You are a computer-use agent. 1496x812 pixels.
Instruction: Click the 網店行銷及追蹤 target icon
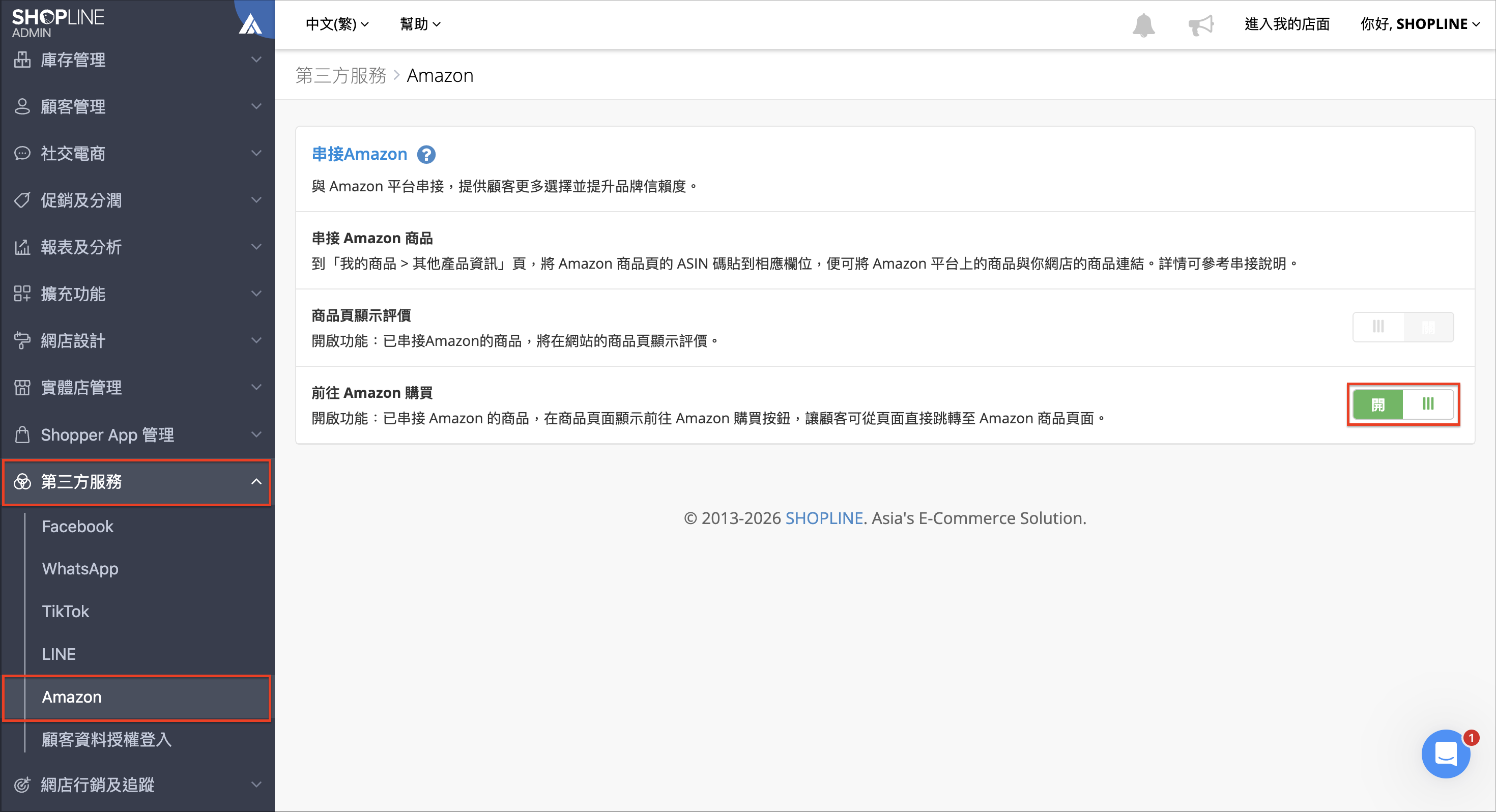tap(22, 785)
